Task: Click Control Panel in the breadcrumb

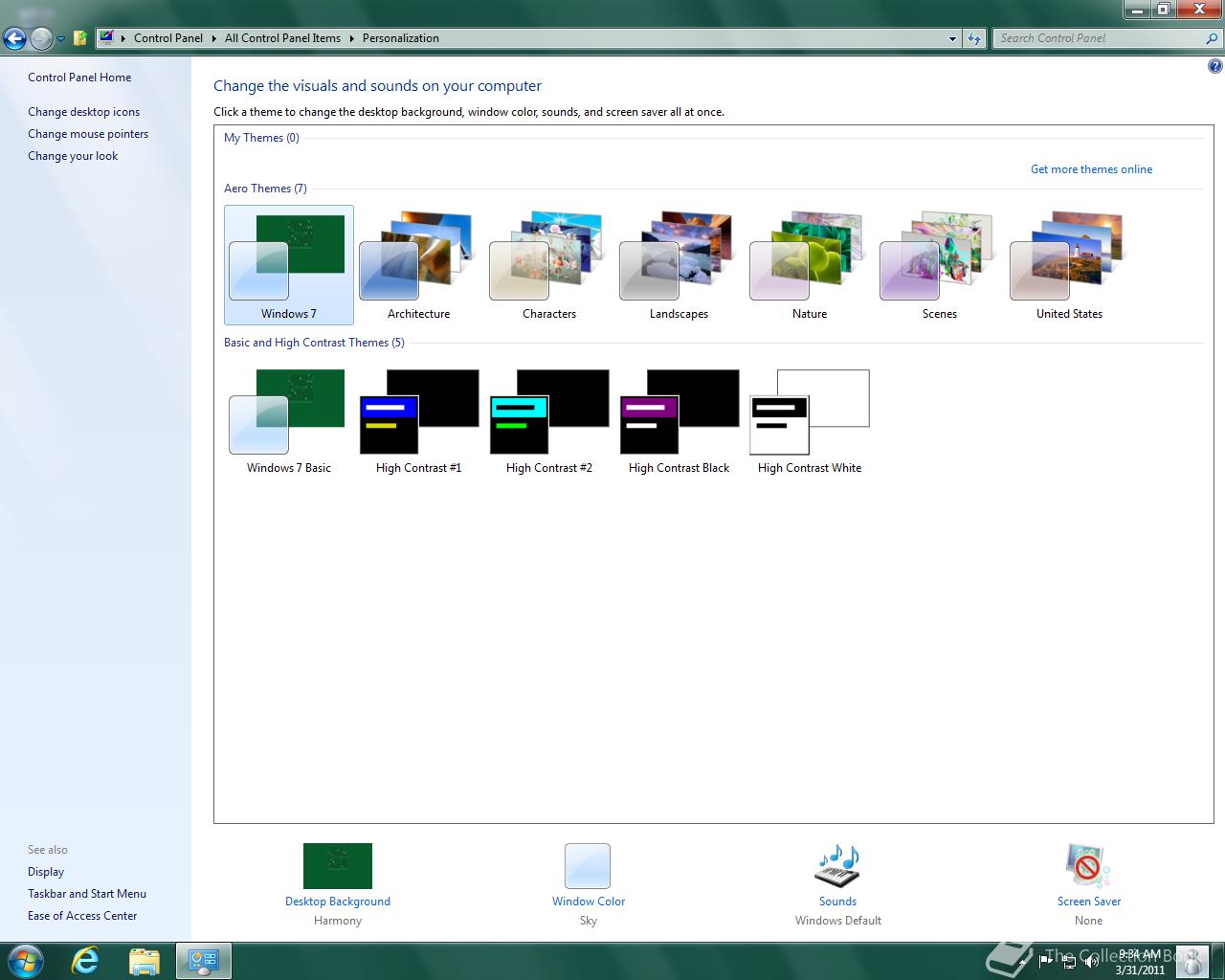Action: coord(168,38)
